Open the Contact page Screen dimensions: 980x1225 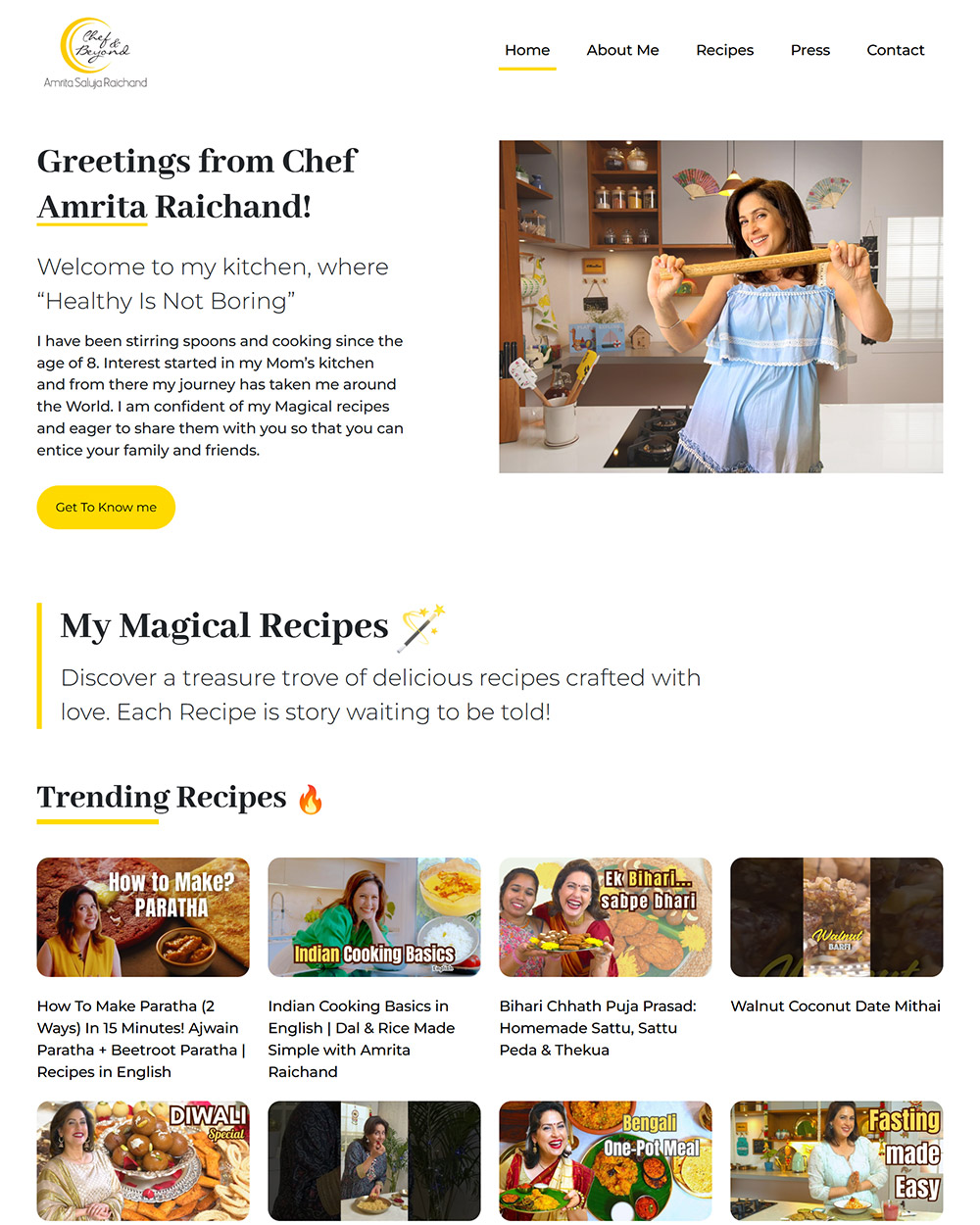[x=895, y=50]
